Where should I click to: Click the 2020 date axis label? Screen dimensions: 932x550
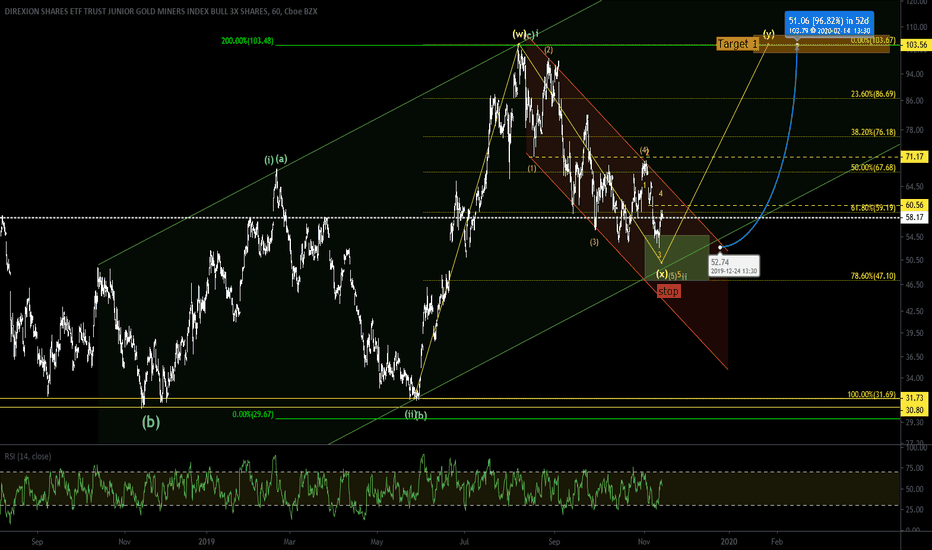click(x=729, y=542)
